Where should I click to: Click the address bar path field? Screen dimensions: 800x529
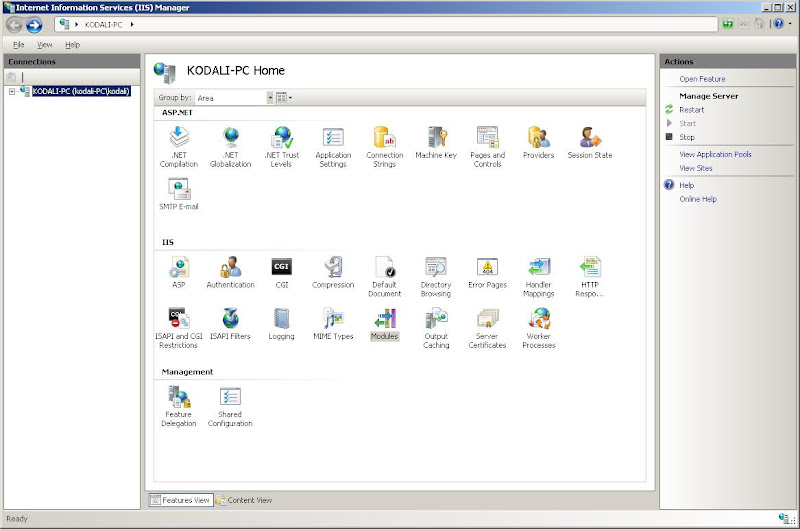[386, 24]
